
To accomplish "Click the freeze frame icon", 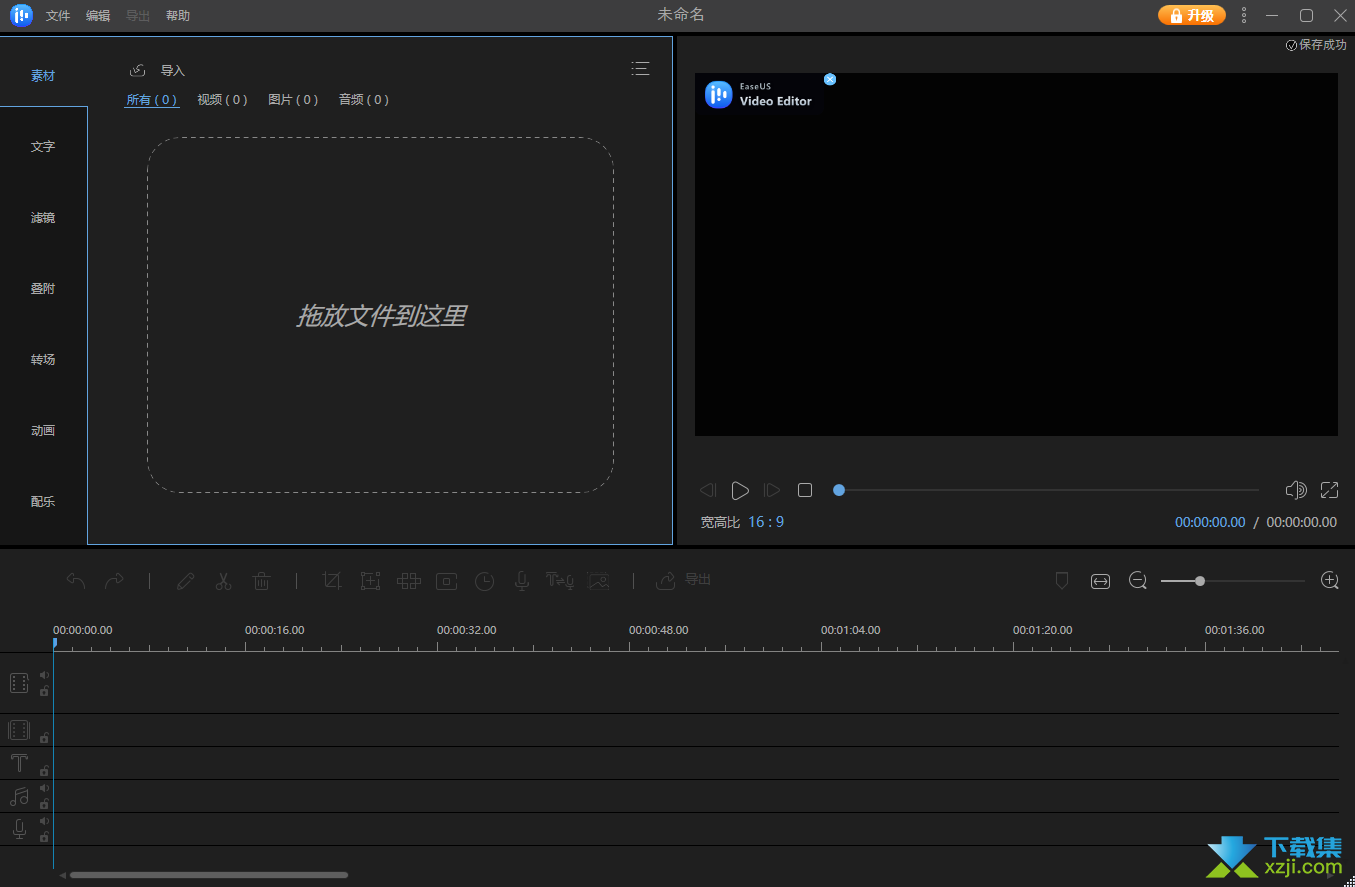I will pos(446,581).
